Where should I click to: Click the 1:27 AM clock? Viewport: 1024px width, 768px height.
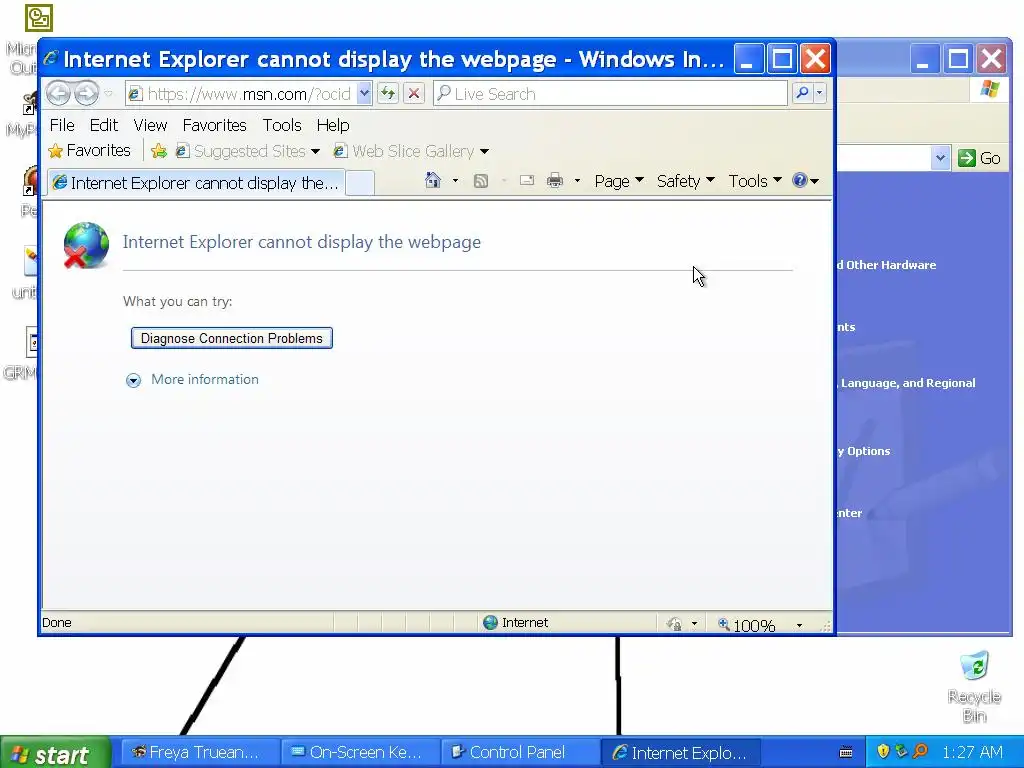click(972, 752)
